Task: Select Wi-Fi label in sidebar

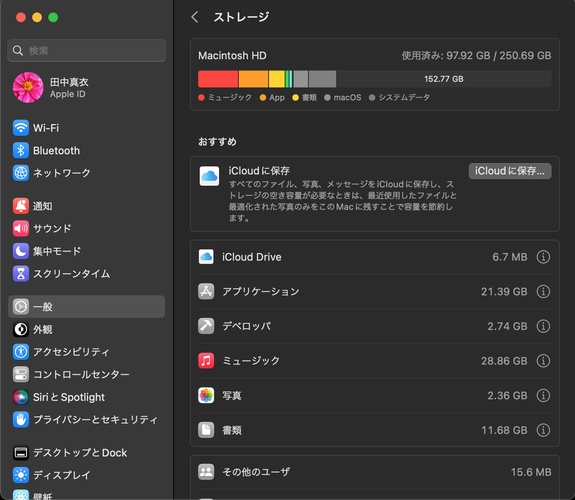Action: coord(46,128)
